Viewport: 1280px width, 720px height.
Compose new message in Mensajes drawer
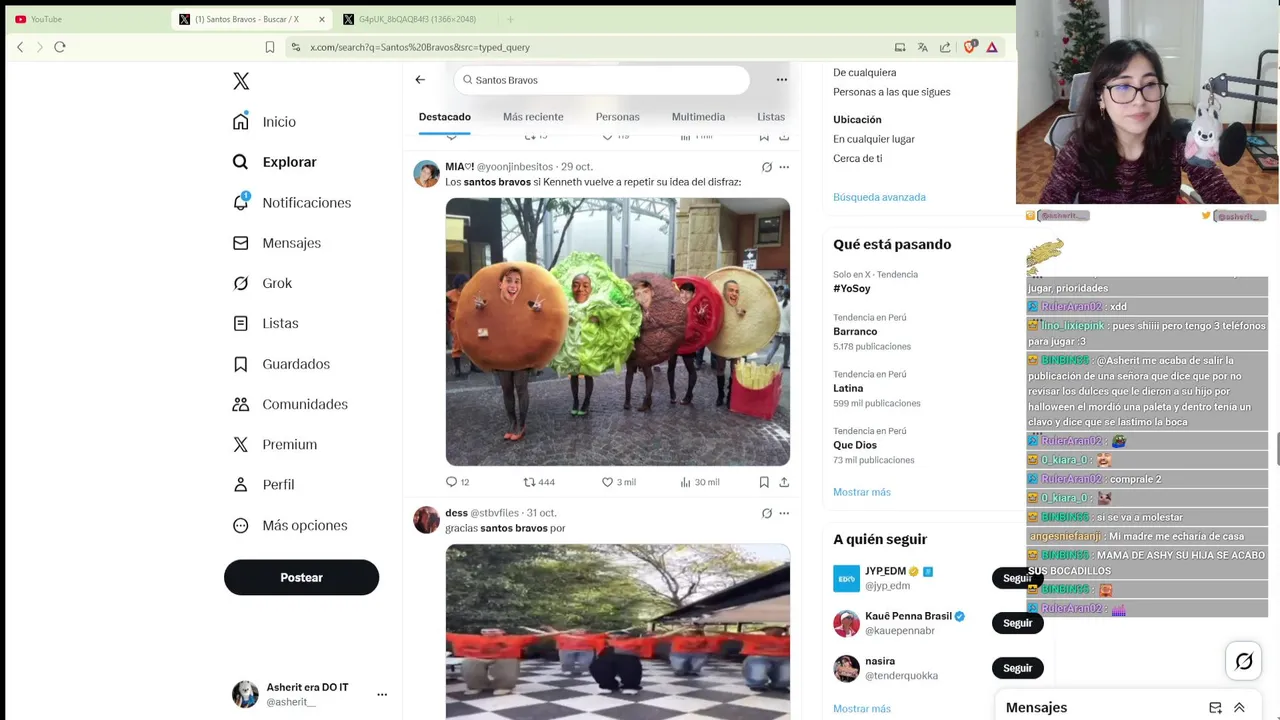(x=1215, y=708)
